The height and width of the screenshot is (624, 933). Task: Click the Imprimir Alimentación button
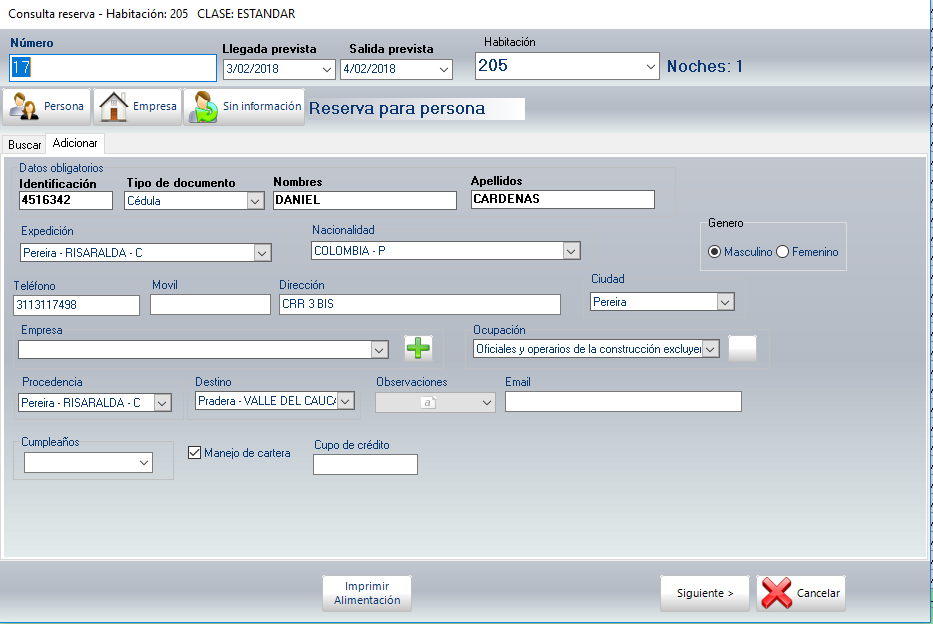click(x=367, y=593)
